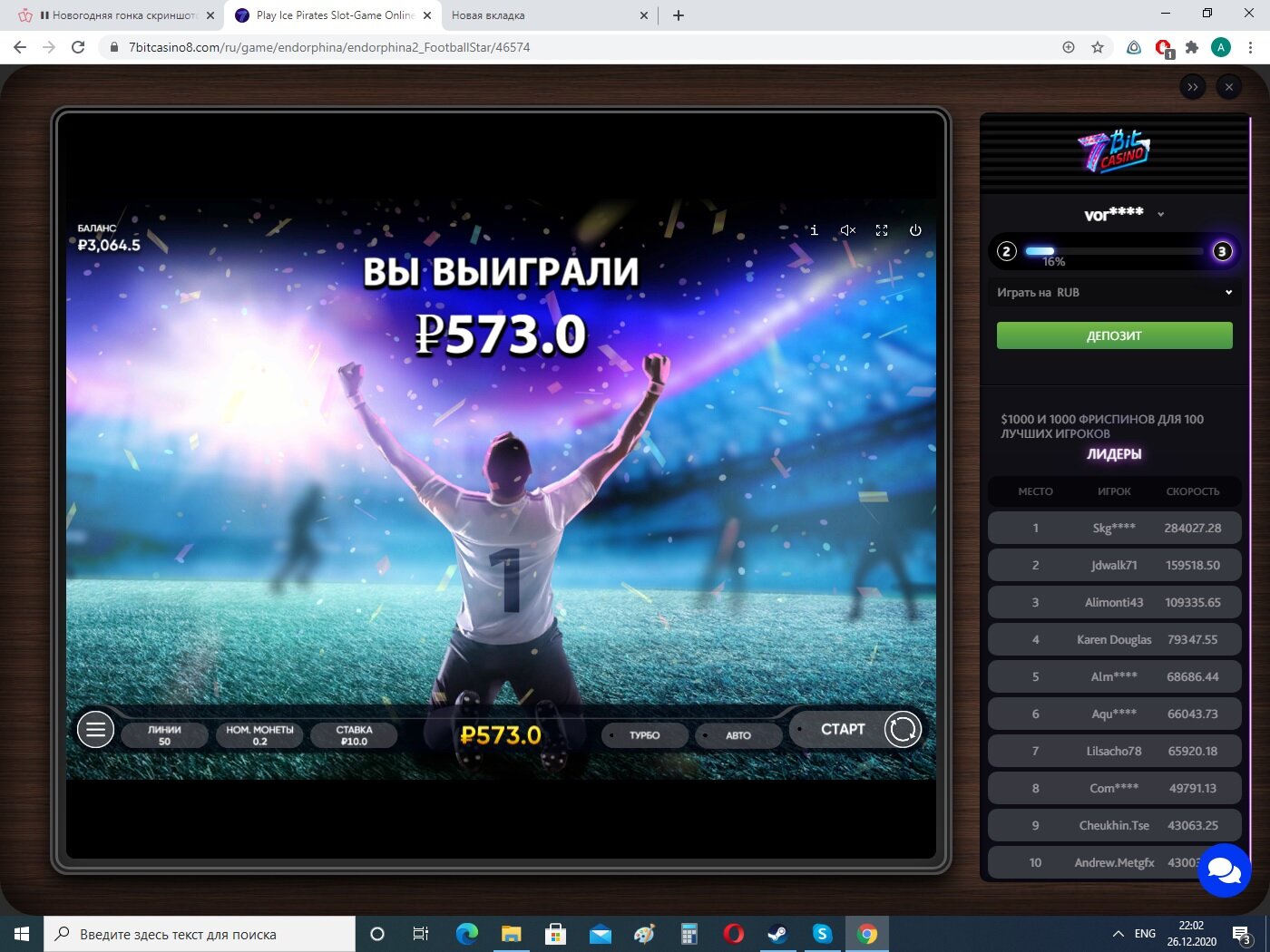
Task: Collapse the side panel with double-arrow icon
Action: 1193,87
